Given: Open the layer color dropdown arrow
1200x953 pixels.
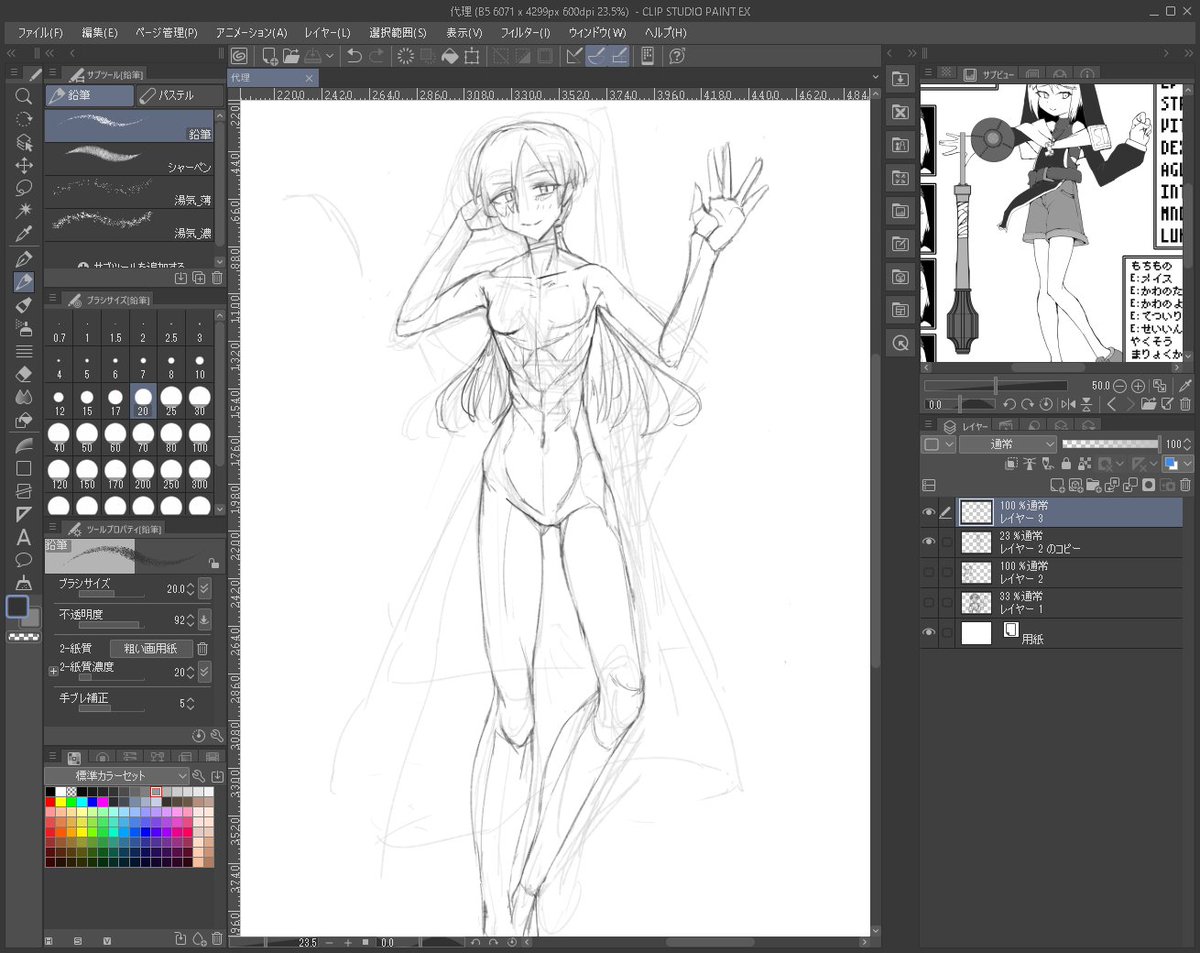Looking at the screenshot, I should pyautogui.click(x=1187, y=464).
